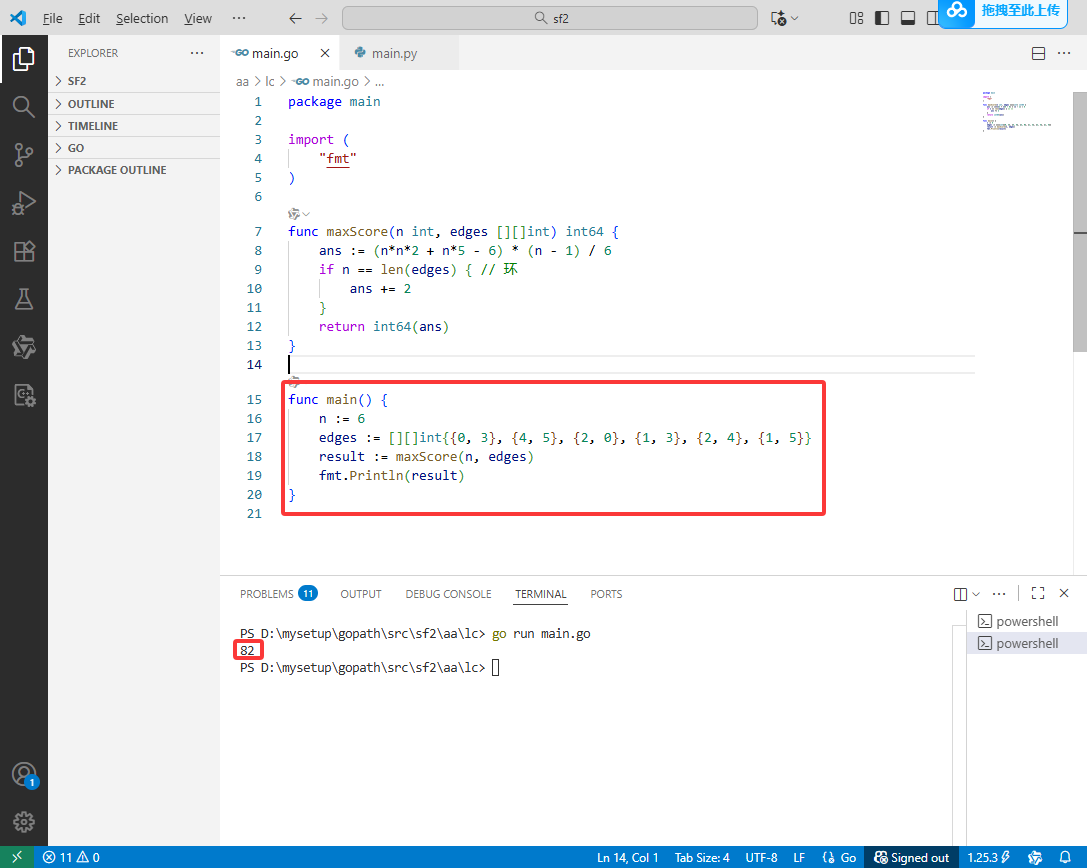This screenshot has width=1087, height=868.
Task: Open the Source Control view
Action: pyautogui.click(x=24, y=155)
